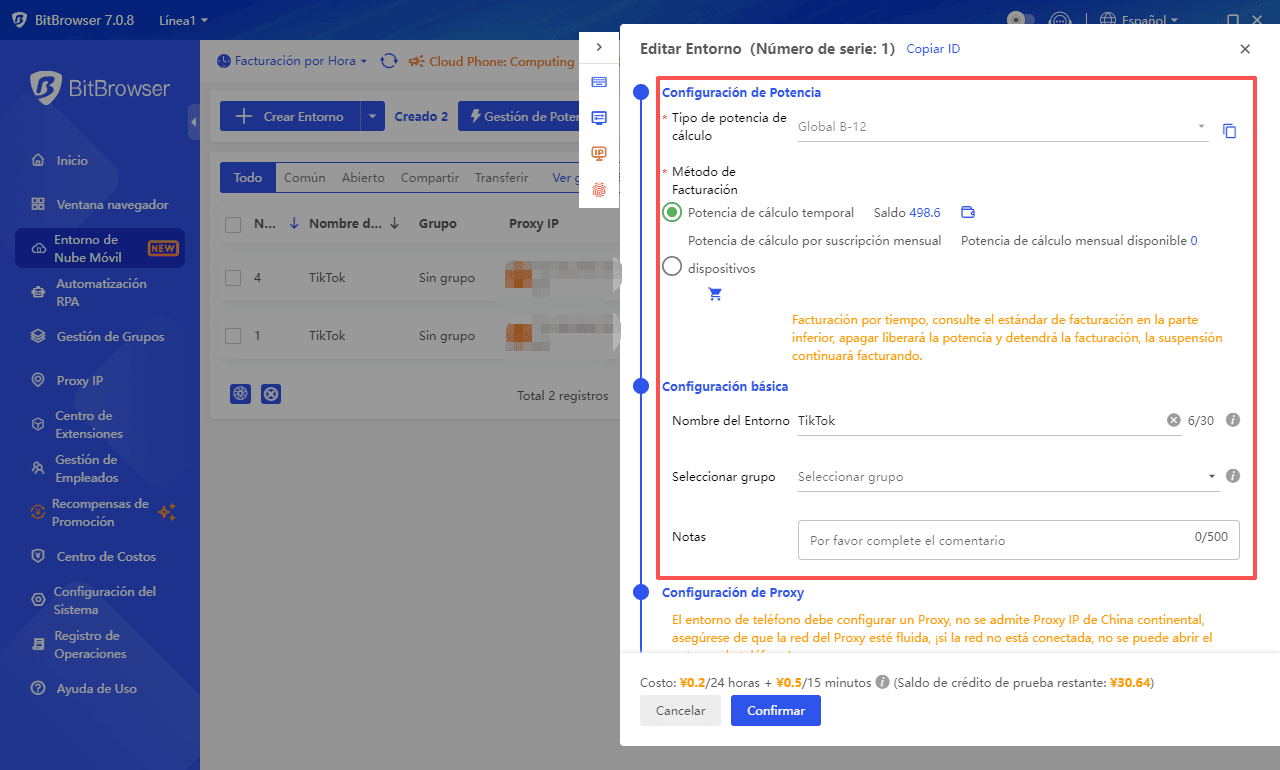Click the wallet icon next to Saldo 498.6
Image resolution: width=1280 pixels, height=770 pixels.
coord(967,212)
